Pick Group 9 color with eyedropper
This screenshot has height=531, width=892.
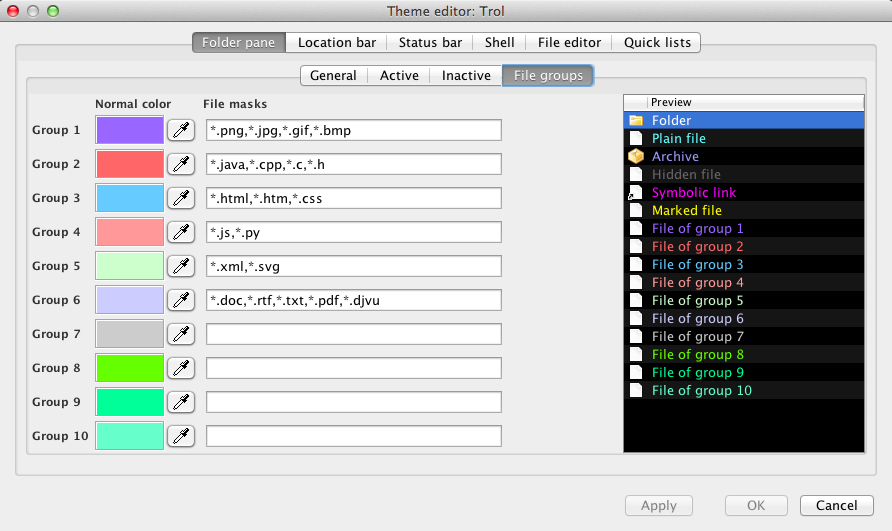pyautogui.click(x=181, y=402)
